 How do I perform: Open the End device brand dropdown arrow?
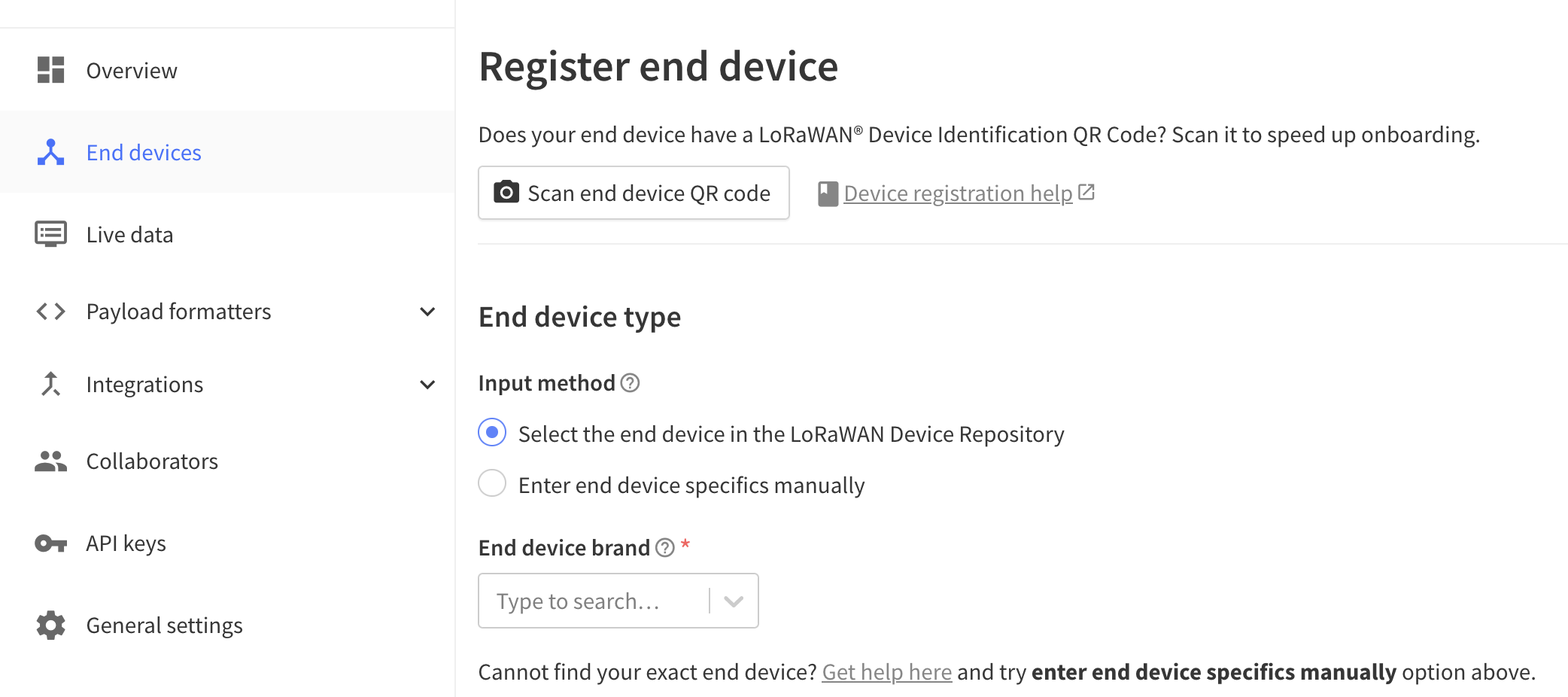[x=734, y=601]
